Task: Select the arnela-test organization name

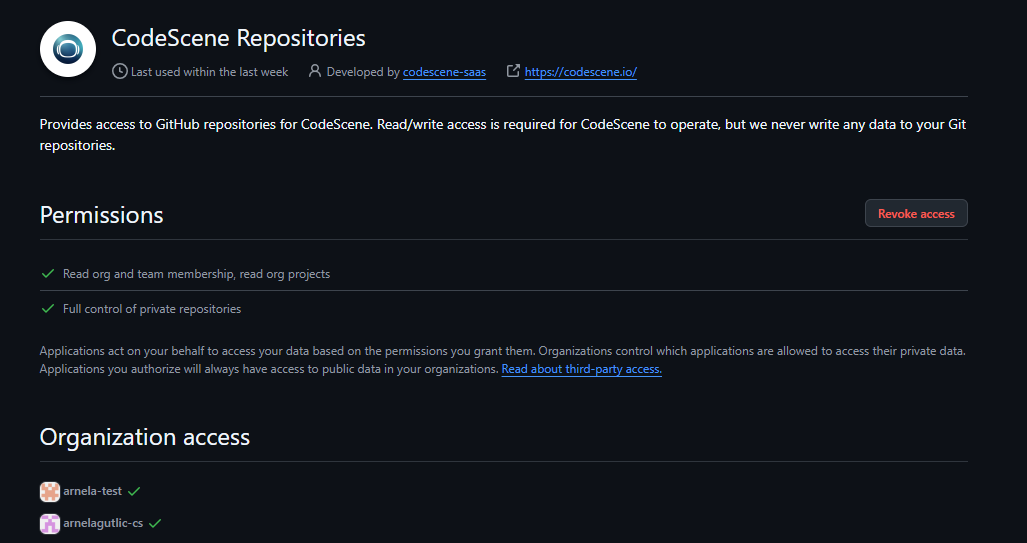Action: point(92,491)
